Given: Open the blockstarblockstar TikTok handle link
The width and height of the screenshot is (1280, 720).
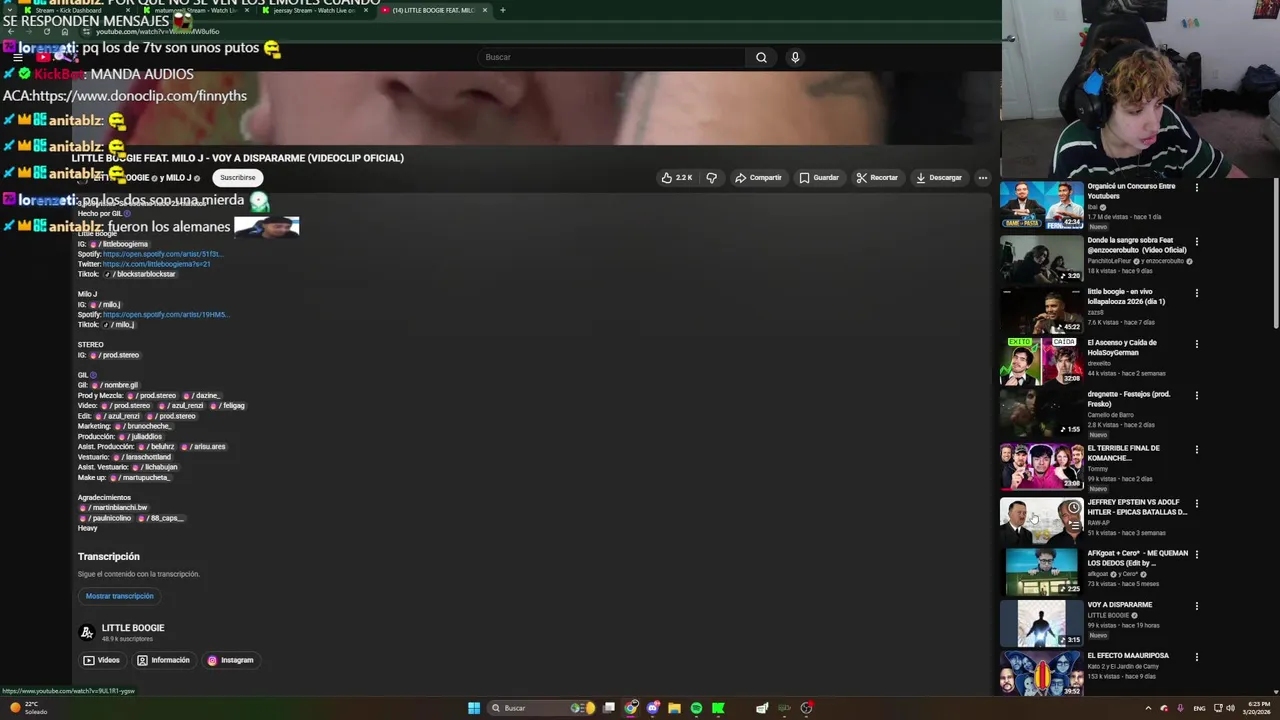Looking at the screenshot, I should 139,274.
